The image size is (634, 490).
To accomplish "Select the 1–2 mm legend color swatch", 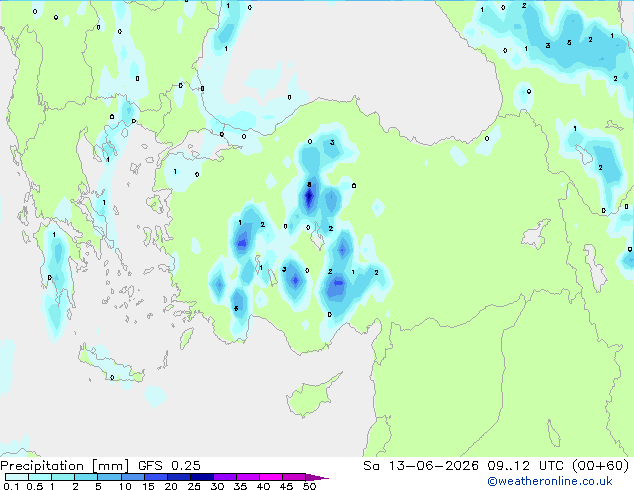I will (63, 477).
